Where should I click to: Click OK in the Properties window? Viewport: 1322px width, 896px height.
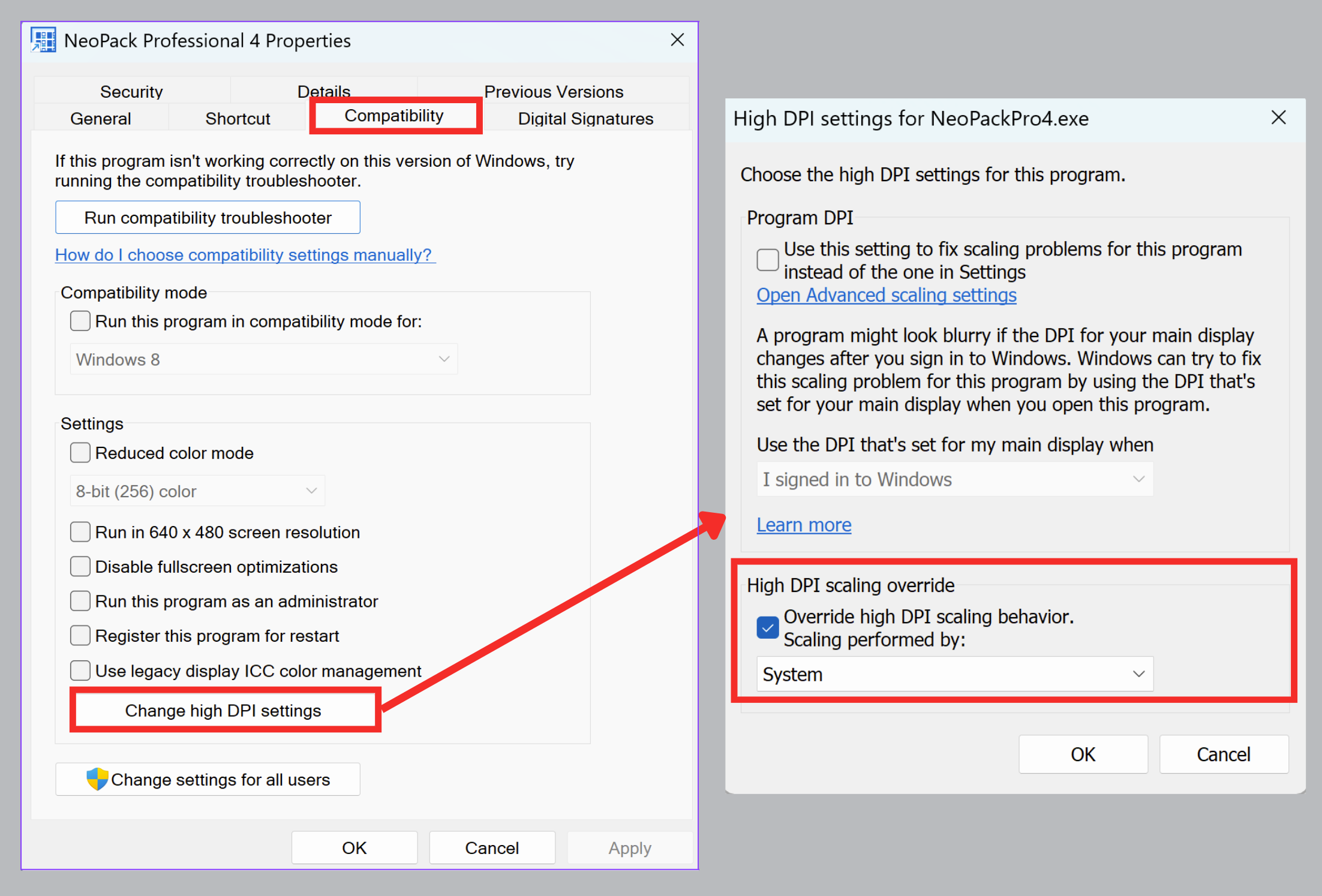pos(354,847)
